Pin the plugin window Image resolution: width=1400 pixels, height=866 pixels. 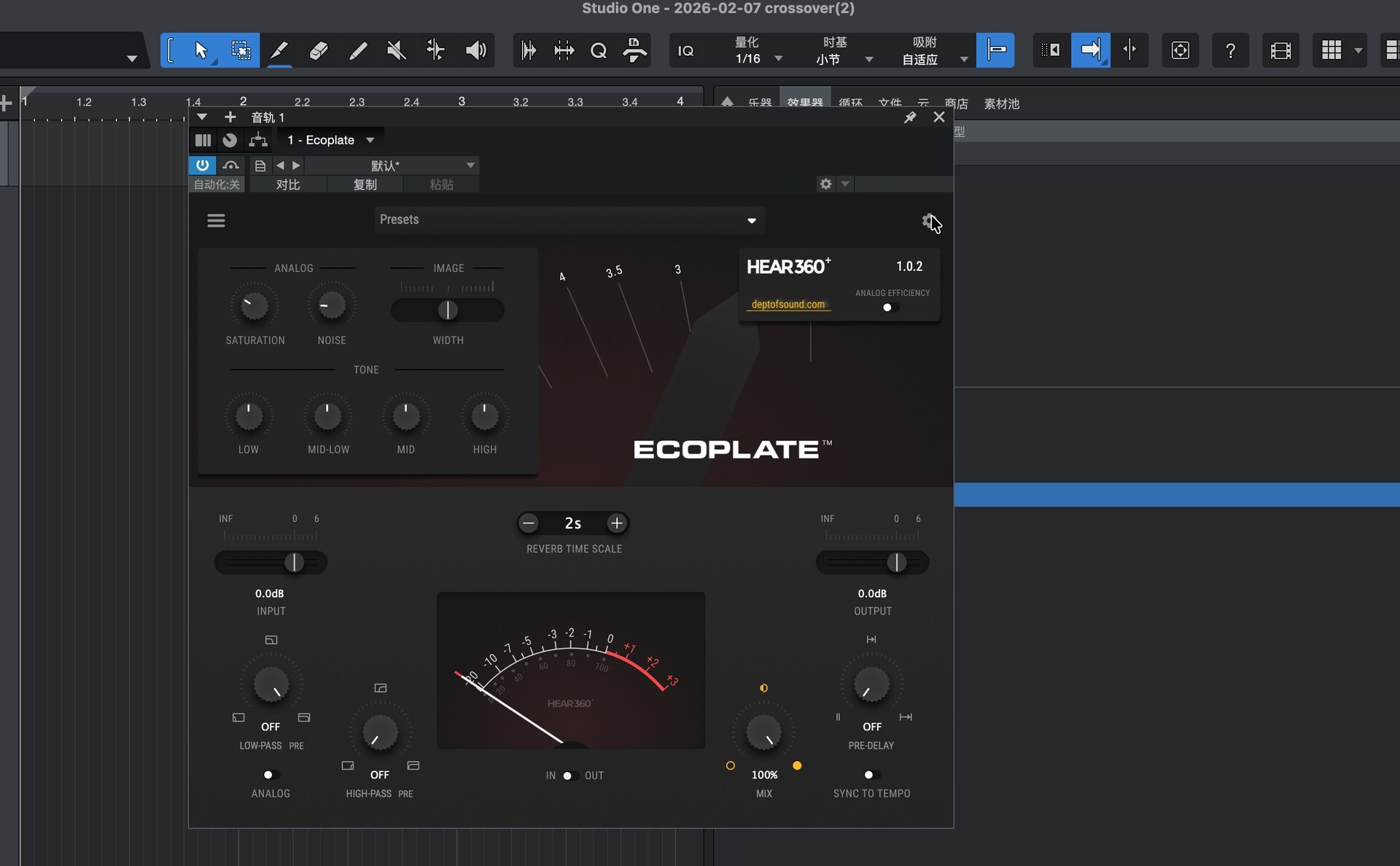[910, 117]
